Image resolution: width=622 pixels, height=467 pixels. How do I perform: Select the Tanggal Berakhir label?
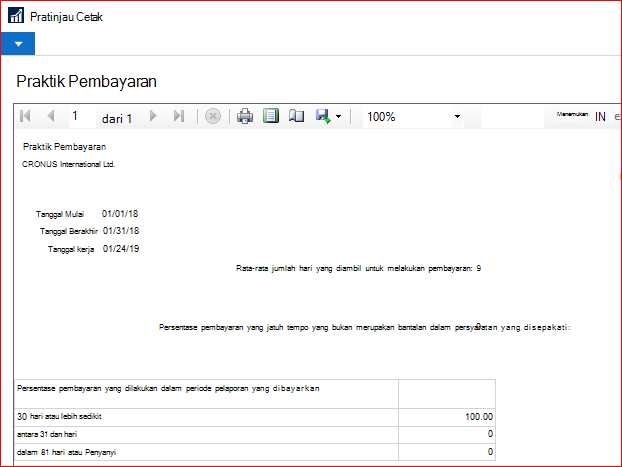(69, 231)
